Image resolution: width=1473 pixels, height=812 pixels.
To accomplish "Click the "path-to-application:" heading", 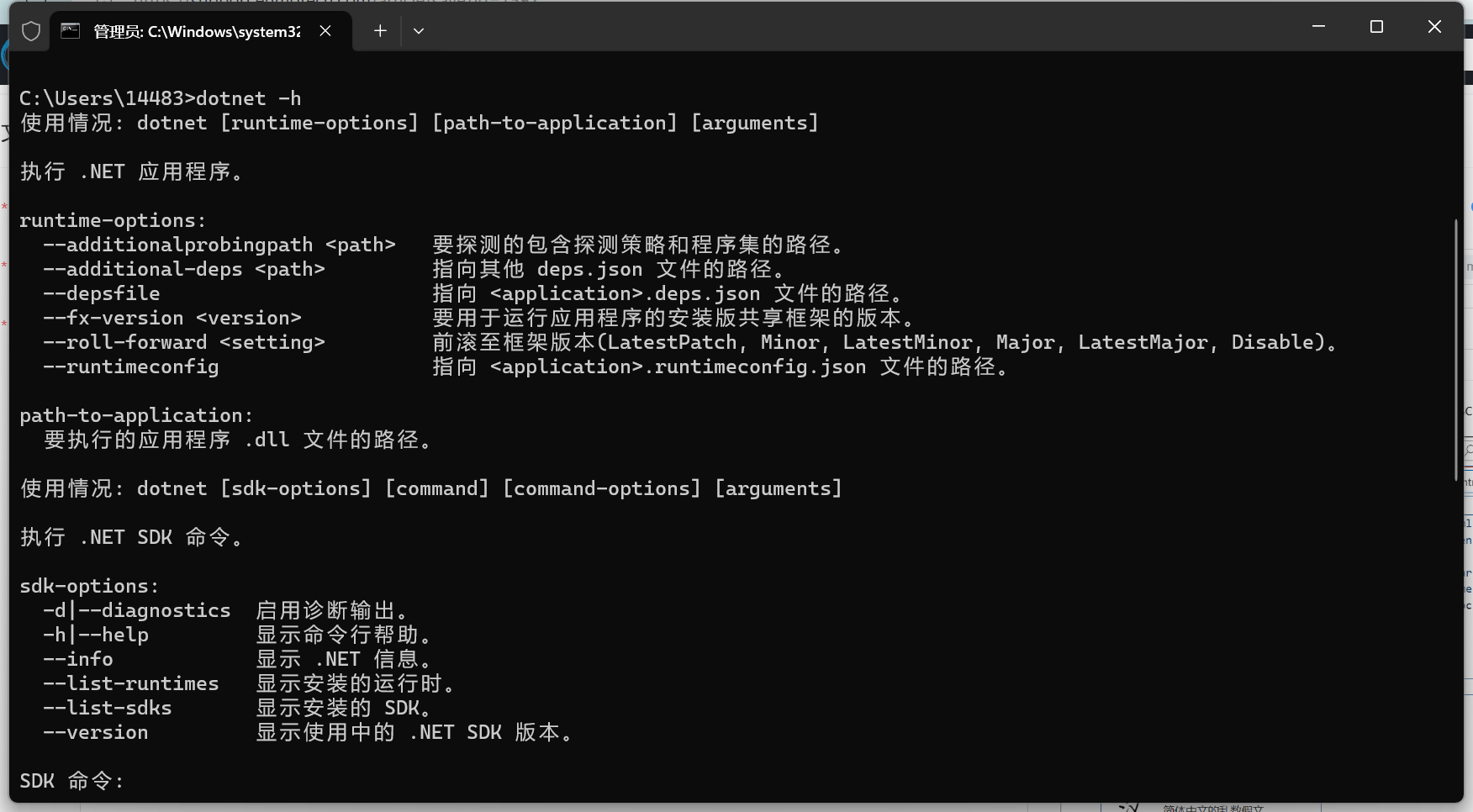I will pos(136,415).
